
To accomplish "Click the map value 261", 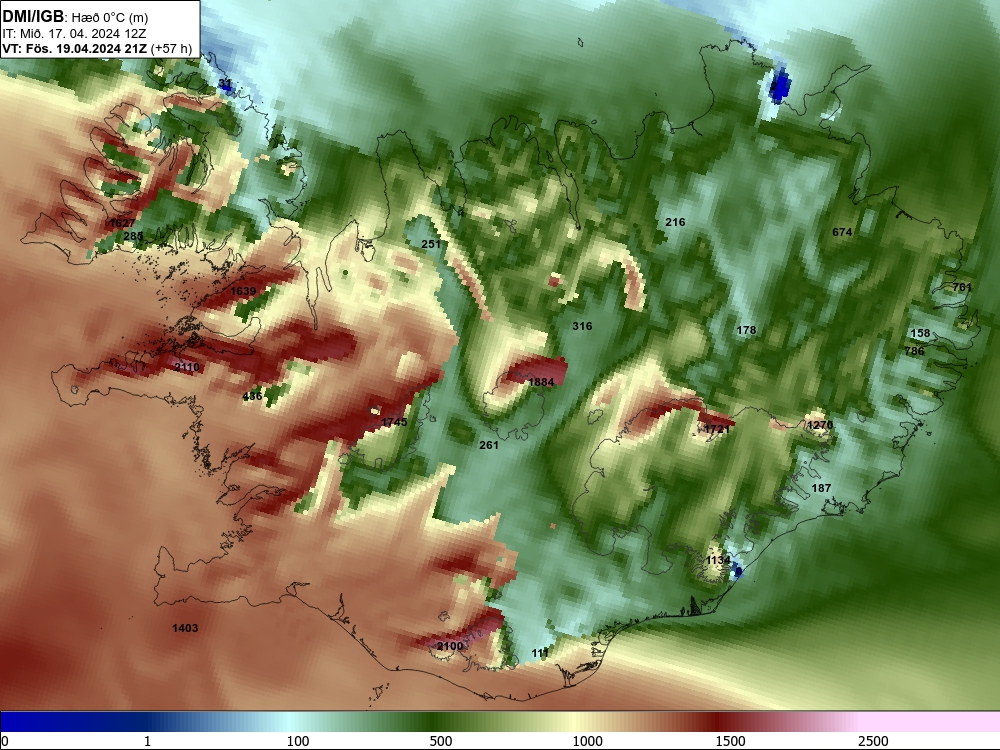I will click(489, 445).
